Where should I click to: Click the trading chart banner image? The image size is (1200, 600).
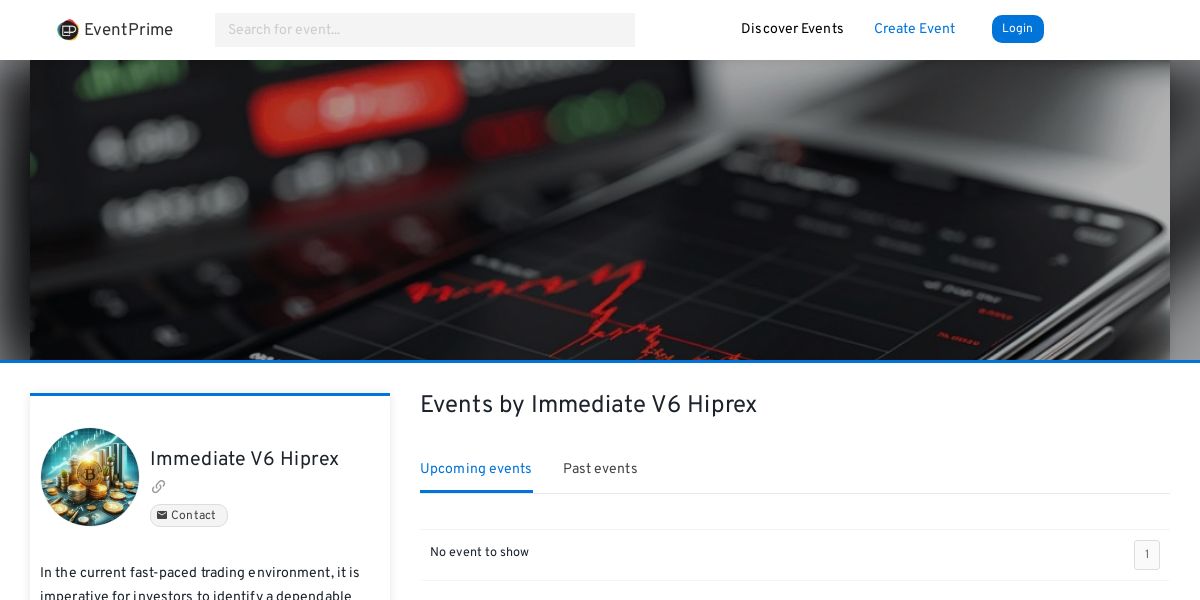tap(600, 210)
